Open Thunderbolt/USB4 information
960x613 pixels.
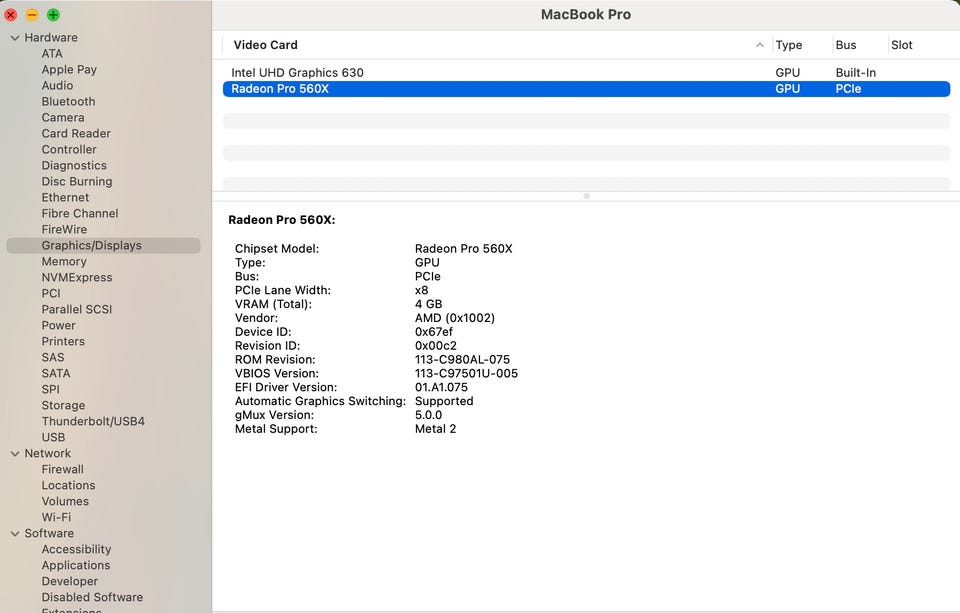point(93,421)
